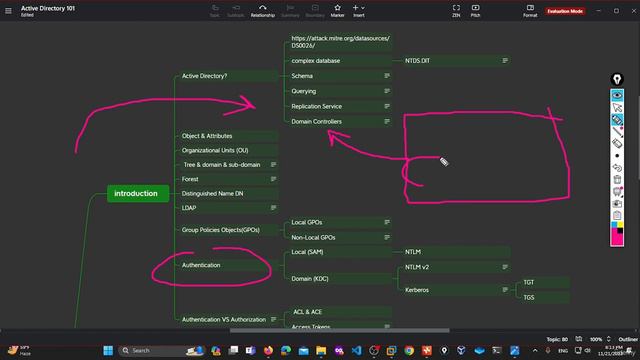
Task: Open the note icon on Forest
Action: 273,179
